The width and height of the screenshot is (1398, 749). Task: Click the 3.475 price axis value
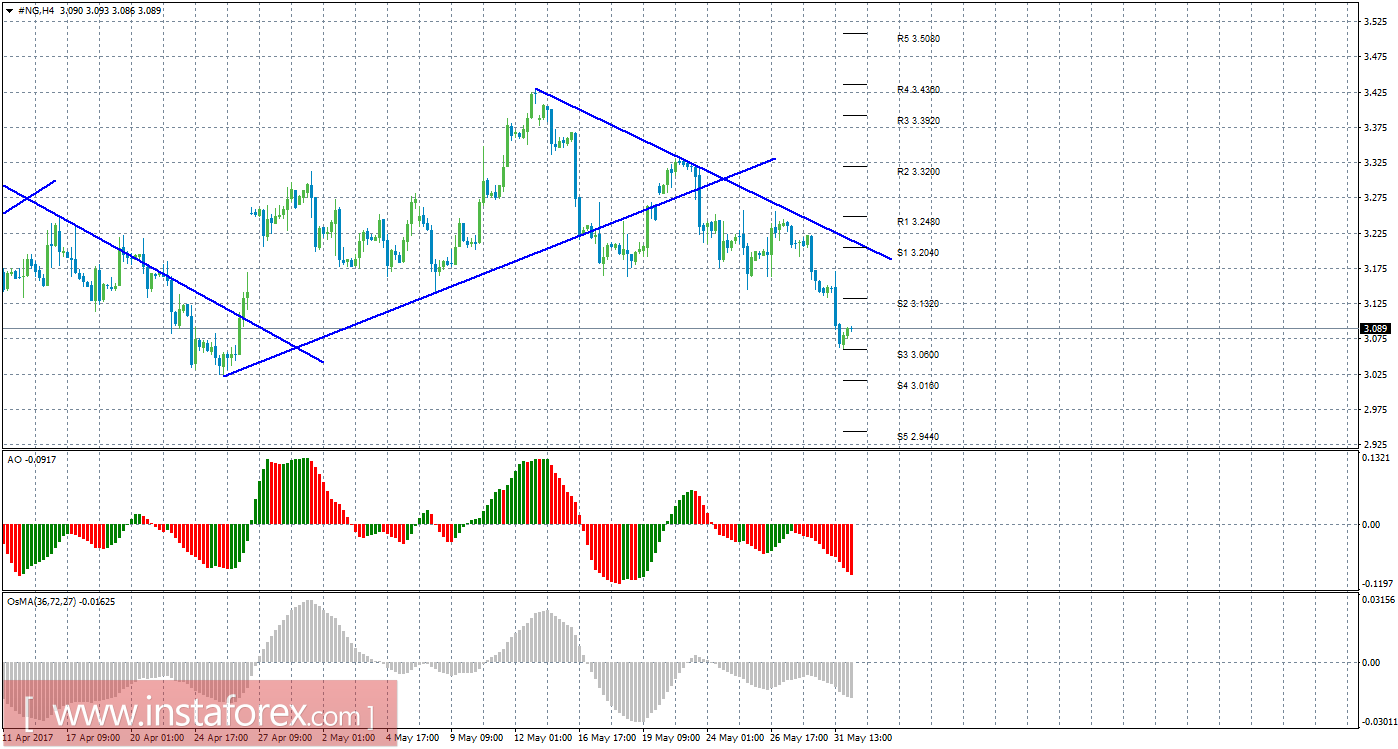click(x=1374, y=57)
